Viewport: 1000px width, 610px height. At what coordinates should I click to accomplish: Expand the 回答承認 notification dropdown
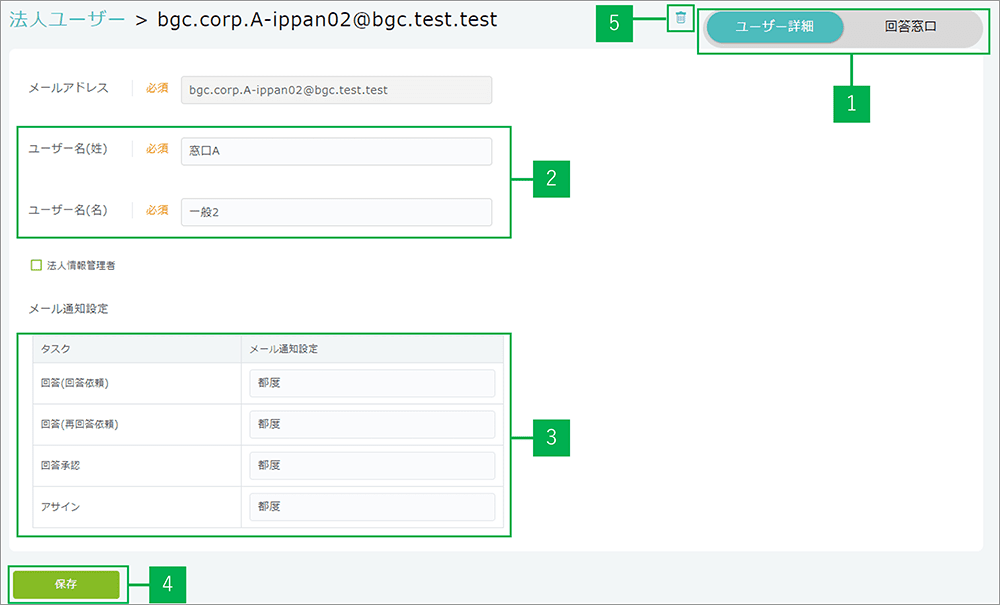372,465
